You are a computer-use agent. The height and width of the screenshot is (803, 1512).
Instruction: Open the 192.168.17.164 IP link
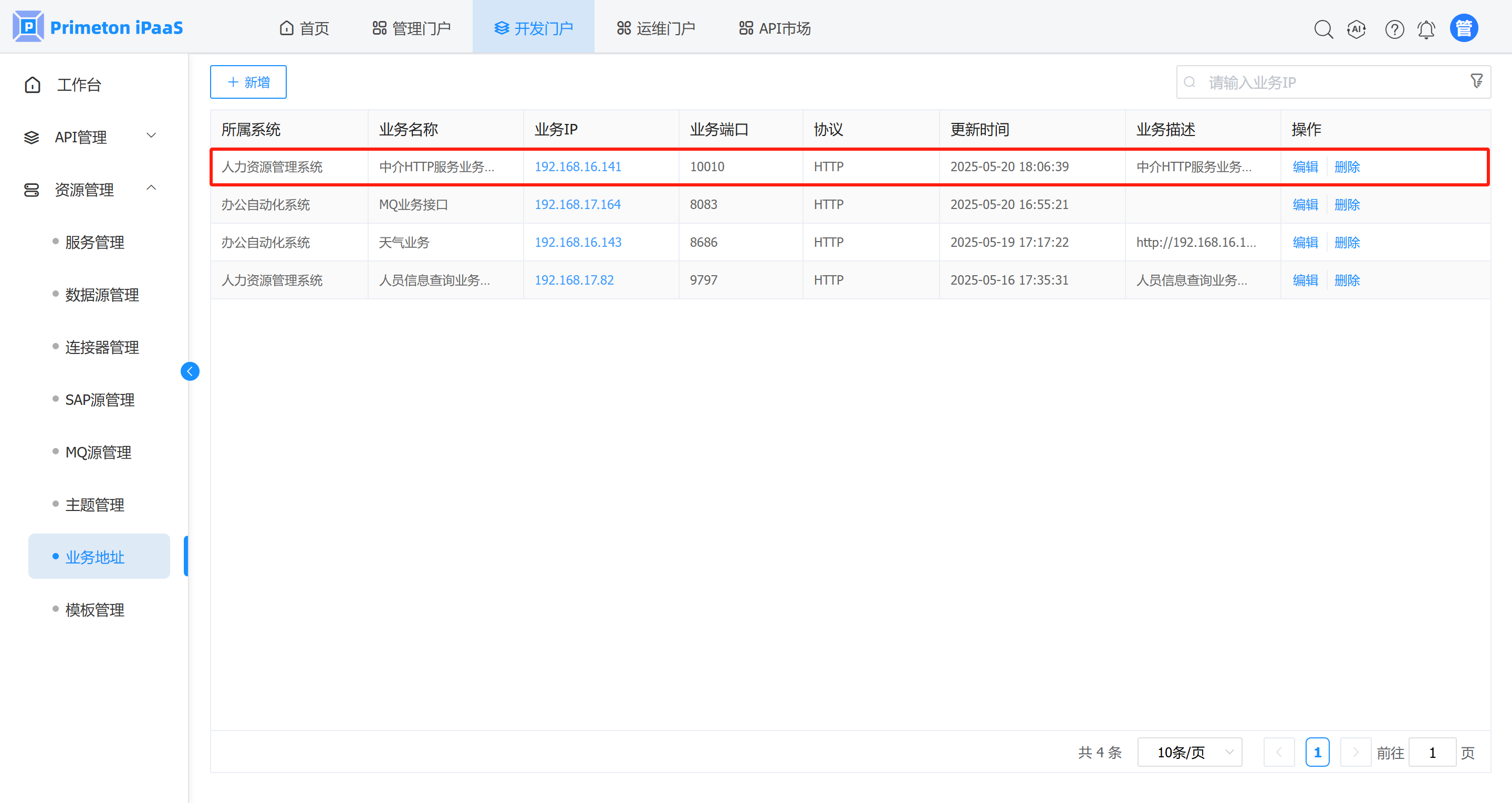[578, 204]
